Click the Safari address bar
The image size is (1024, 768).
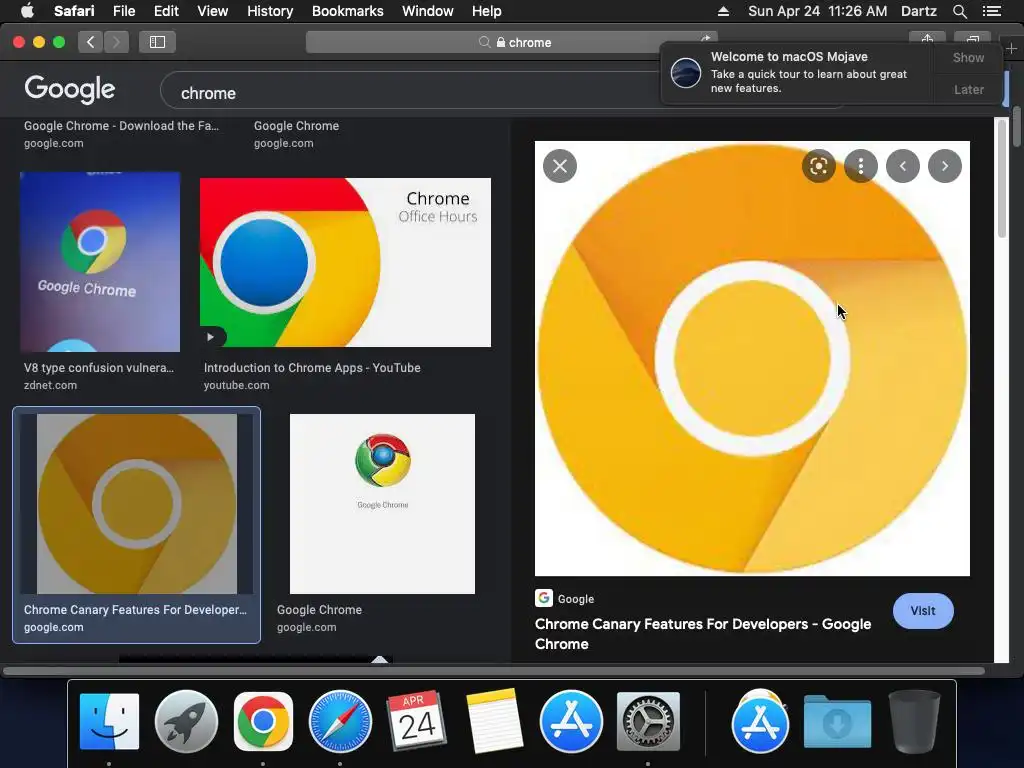(511, 42)
